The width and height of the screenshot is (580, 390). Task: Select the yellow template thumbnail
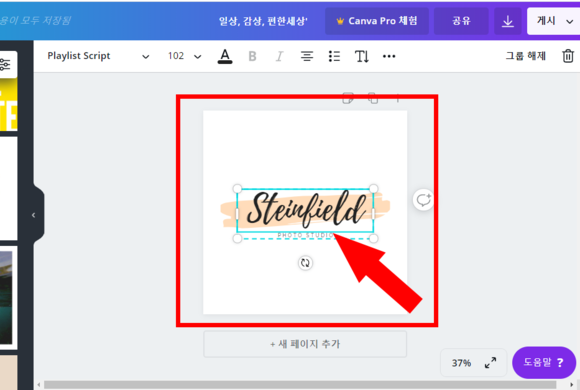(x=9, y=105)
